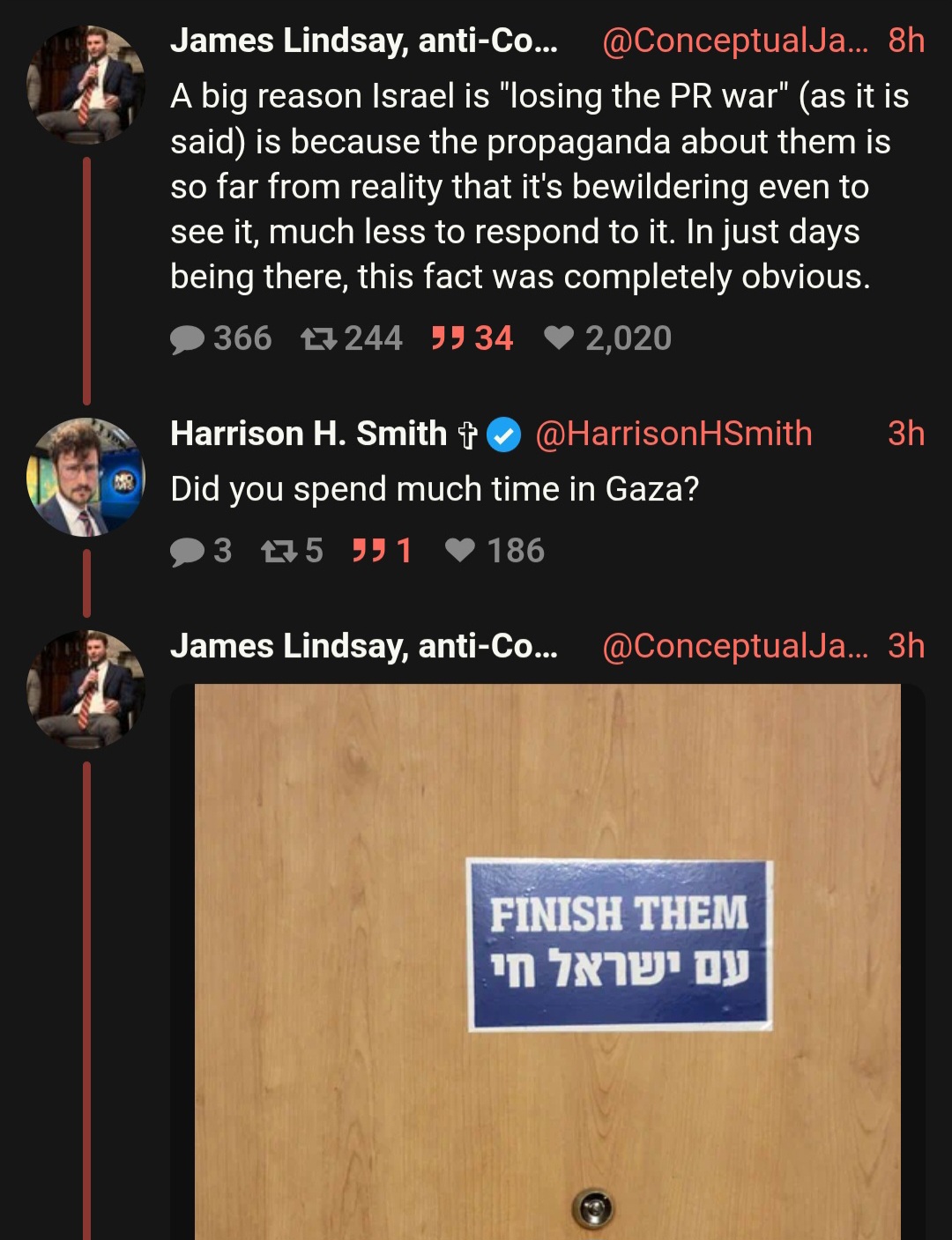Open James Lindsay's name on third tweet
Viewport: 952px width, 1240px height.
[364, 646]
